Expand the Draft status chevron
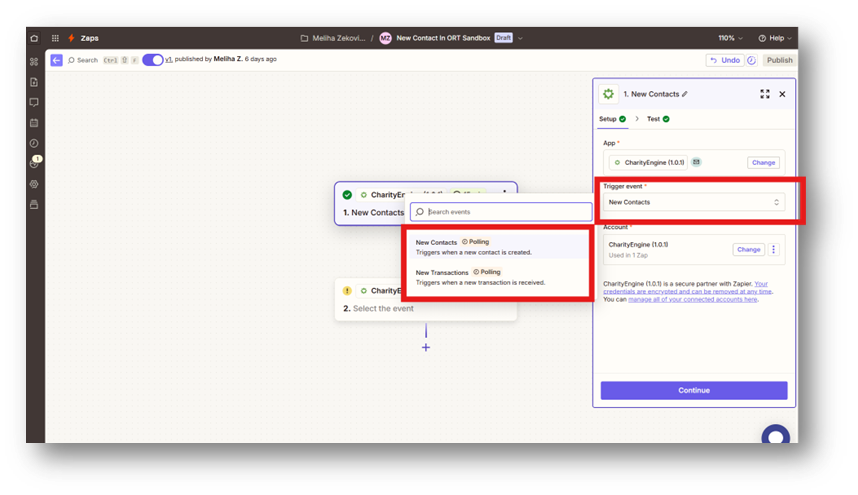 pyautogui.click(x=520, y=38)
